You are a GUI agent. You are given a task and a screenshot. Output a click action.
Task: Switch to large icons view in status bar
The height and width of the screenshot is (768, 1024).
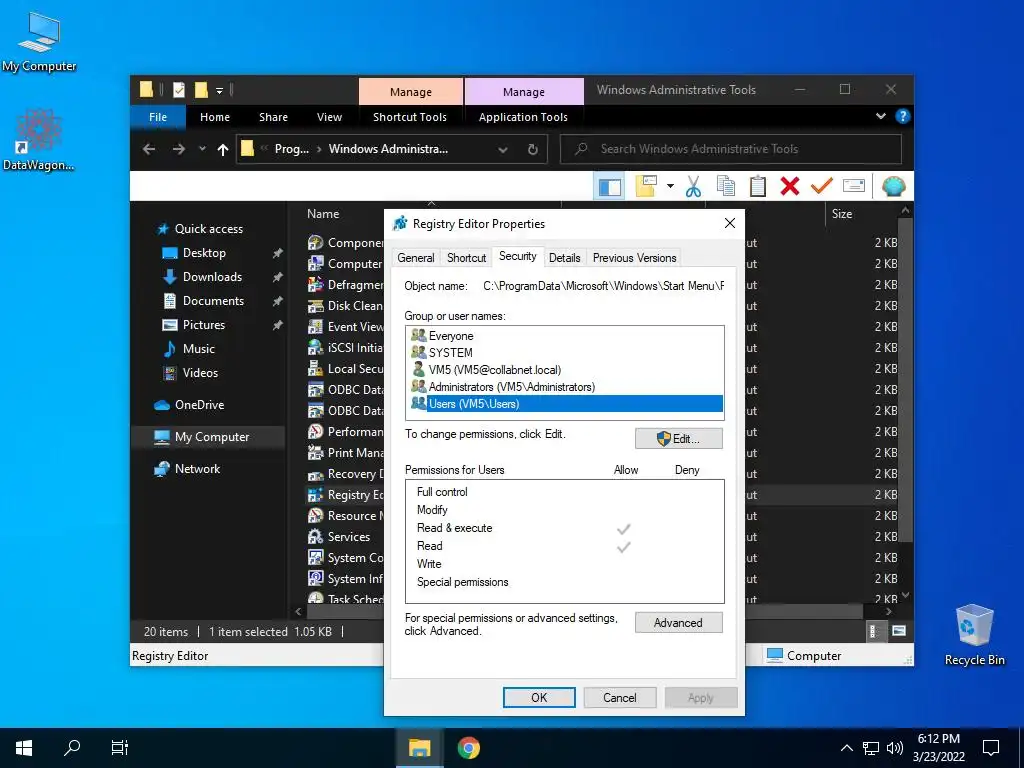(899, 631)
